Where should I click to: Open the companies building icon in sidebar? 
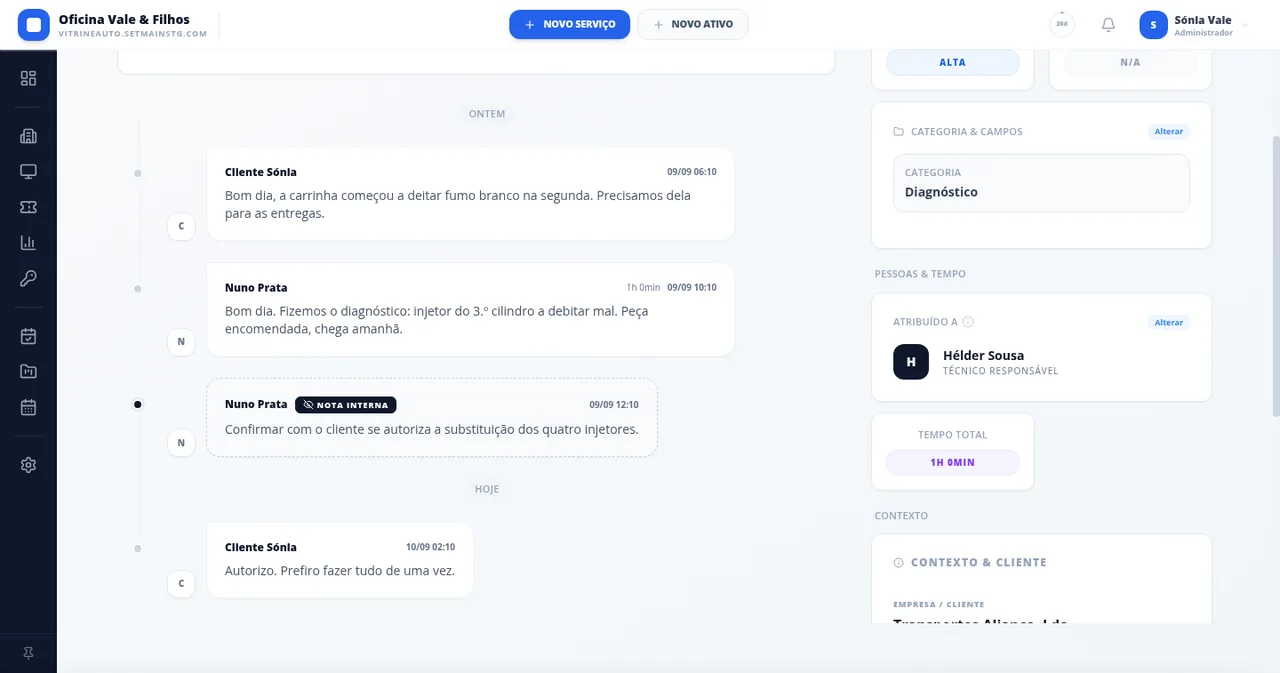pyautogui.click(x=28, y=136)
